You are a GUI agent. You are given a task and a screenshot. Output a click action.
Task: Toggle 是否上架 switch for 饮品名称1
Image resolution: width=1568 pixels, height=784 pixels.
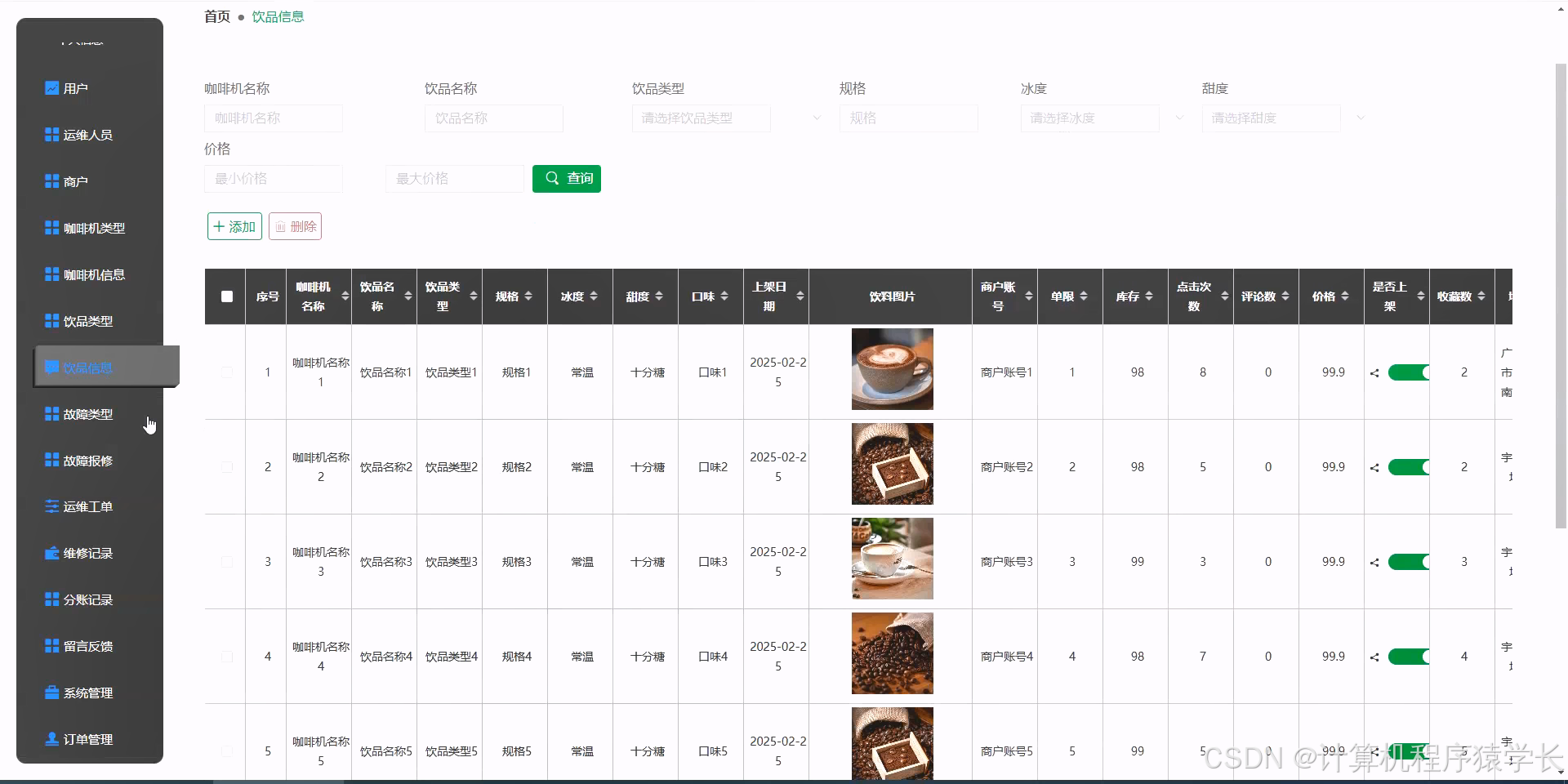click(x=1409, y=372)
